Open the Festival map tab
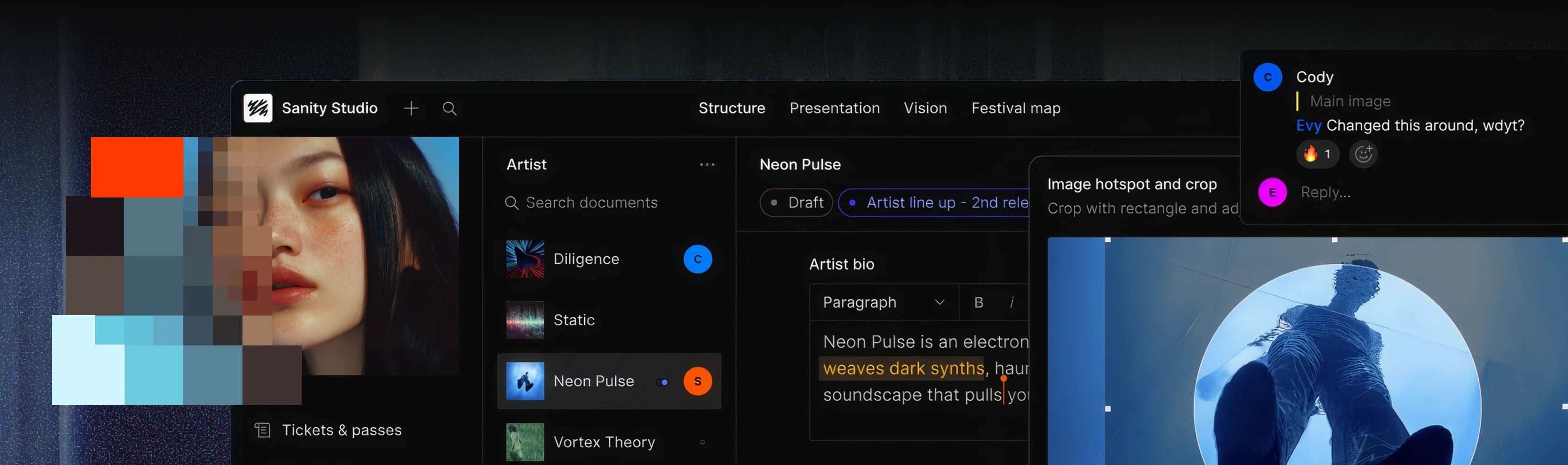1568x465 pixels. [x=1016, y=108]
